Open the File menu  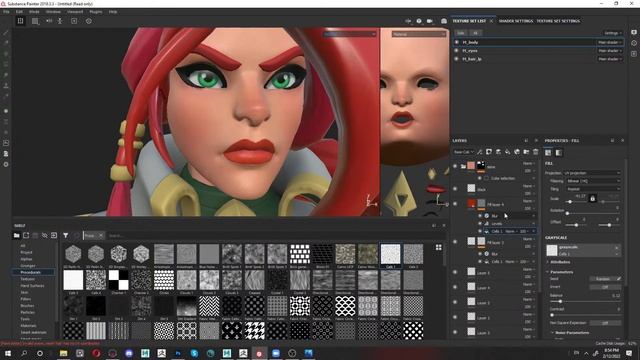click(x=6, y=12)
